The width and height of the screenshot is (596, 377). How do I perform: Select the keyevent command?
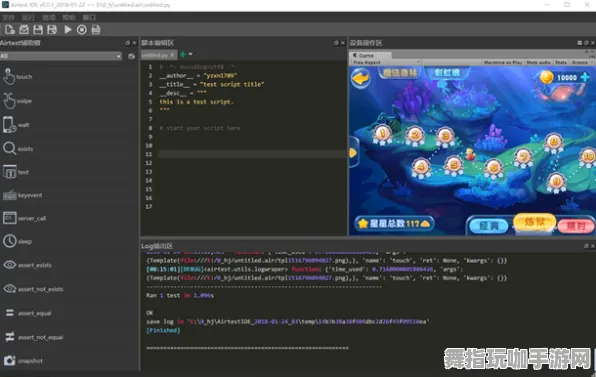(x=23, y=195)
